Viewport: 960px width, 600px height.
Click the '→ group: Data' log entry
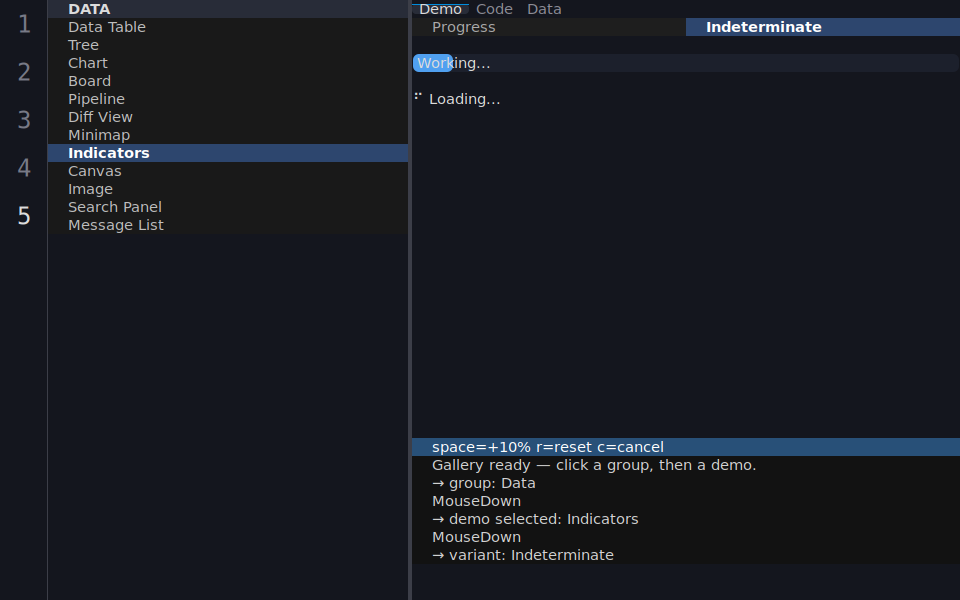(x=686, y=483)
